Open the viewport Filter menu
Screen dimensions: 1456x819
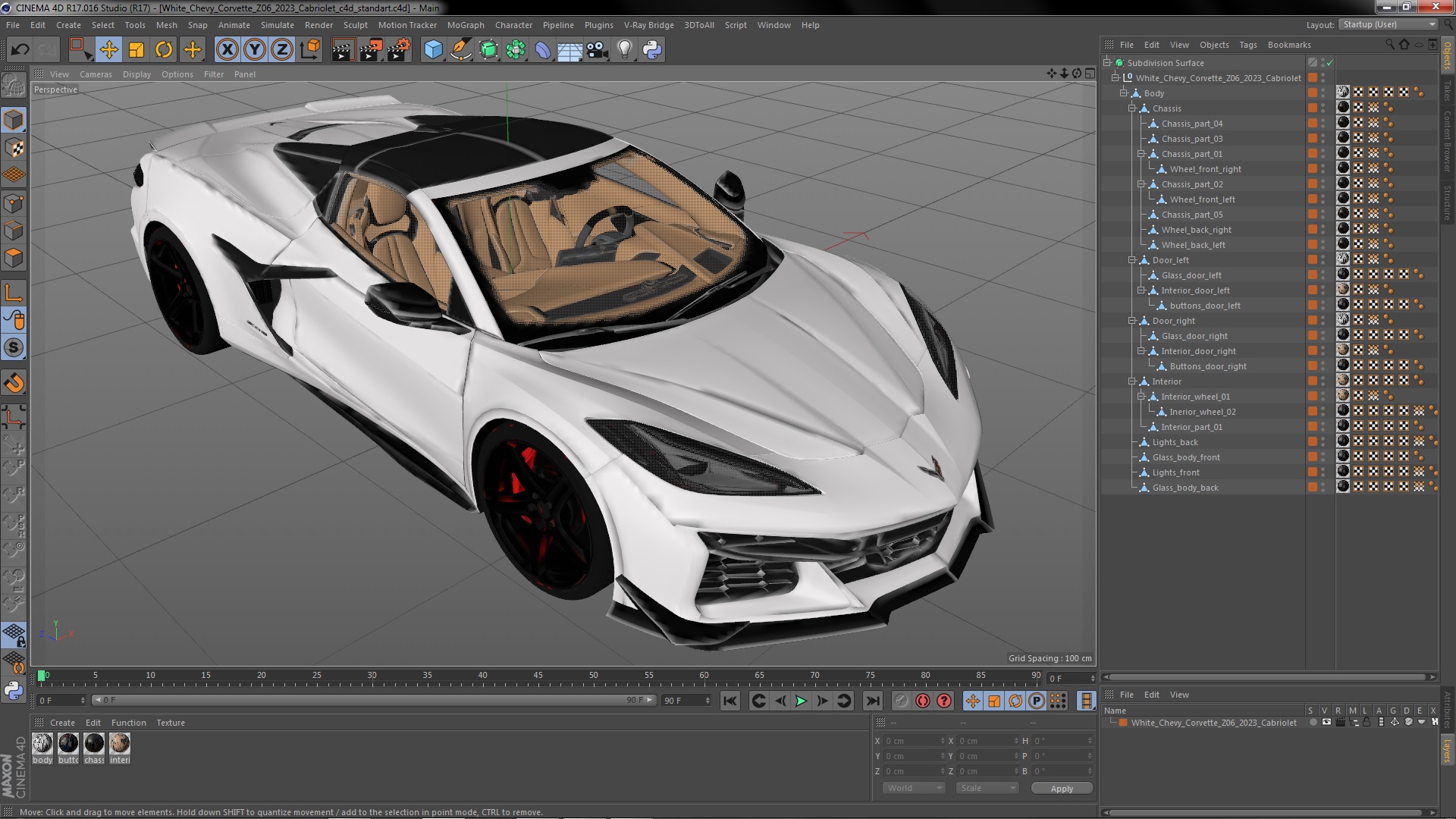point(214,74)
